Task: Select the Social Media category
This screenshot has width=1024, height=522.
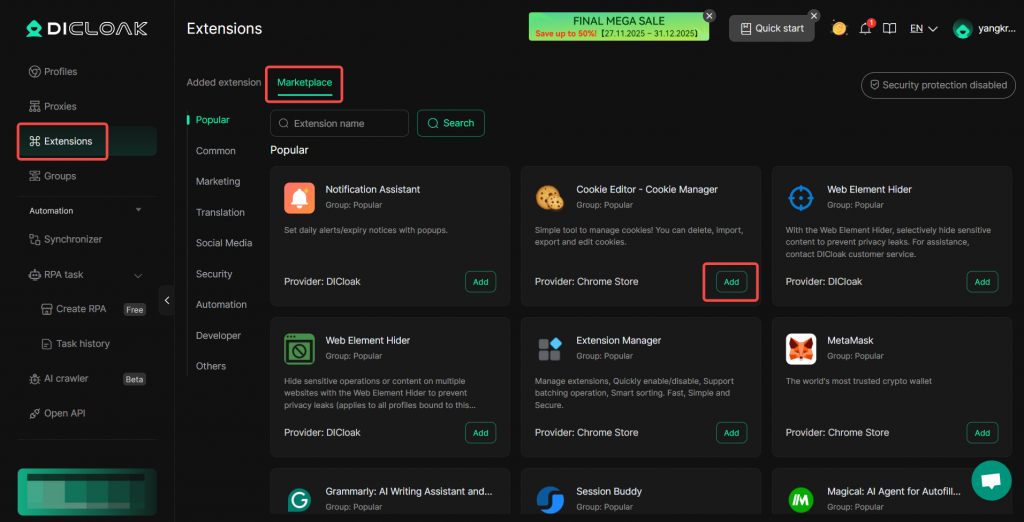Action: tap(224, 243)
